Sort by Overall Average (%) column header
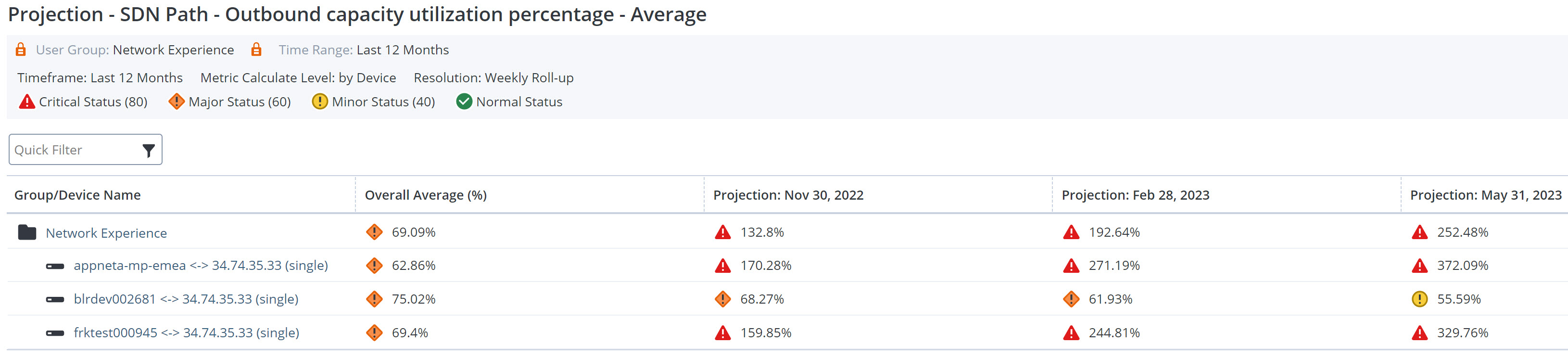The height and width of the screenshot is (357, 1568). click(x=426, y=195)
